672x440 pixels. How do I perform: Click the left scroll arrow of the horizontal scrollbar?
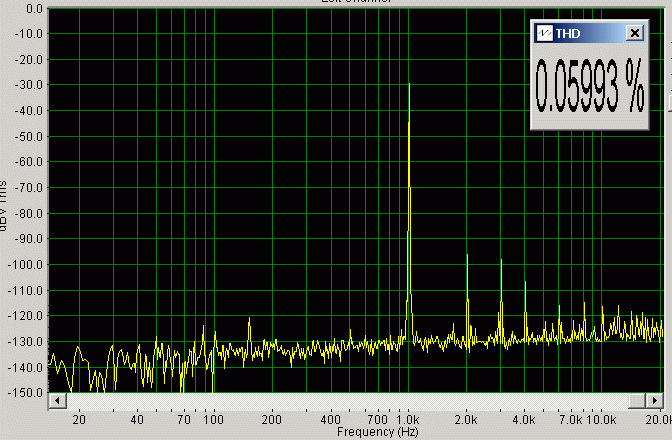pos(57,401)
